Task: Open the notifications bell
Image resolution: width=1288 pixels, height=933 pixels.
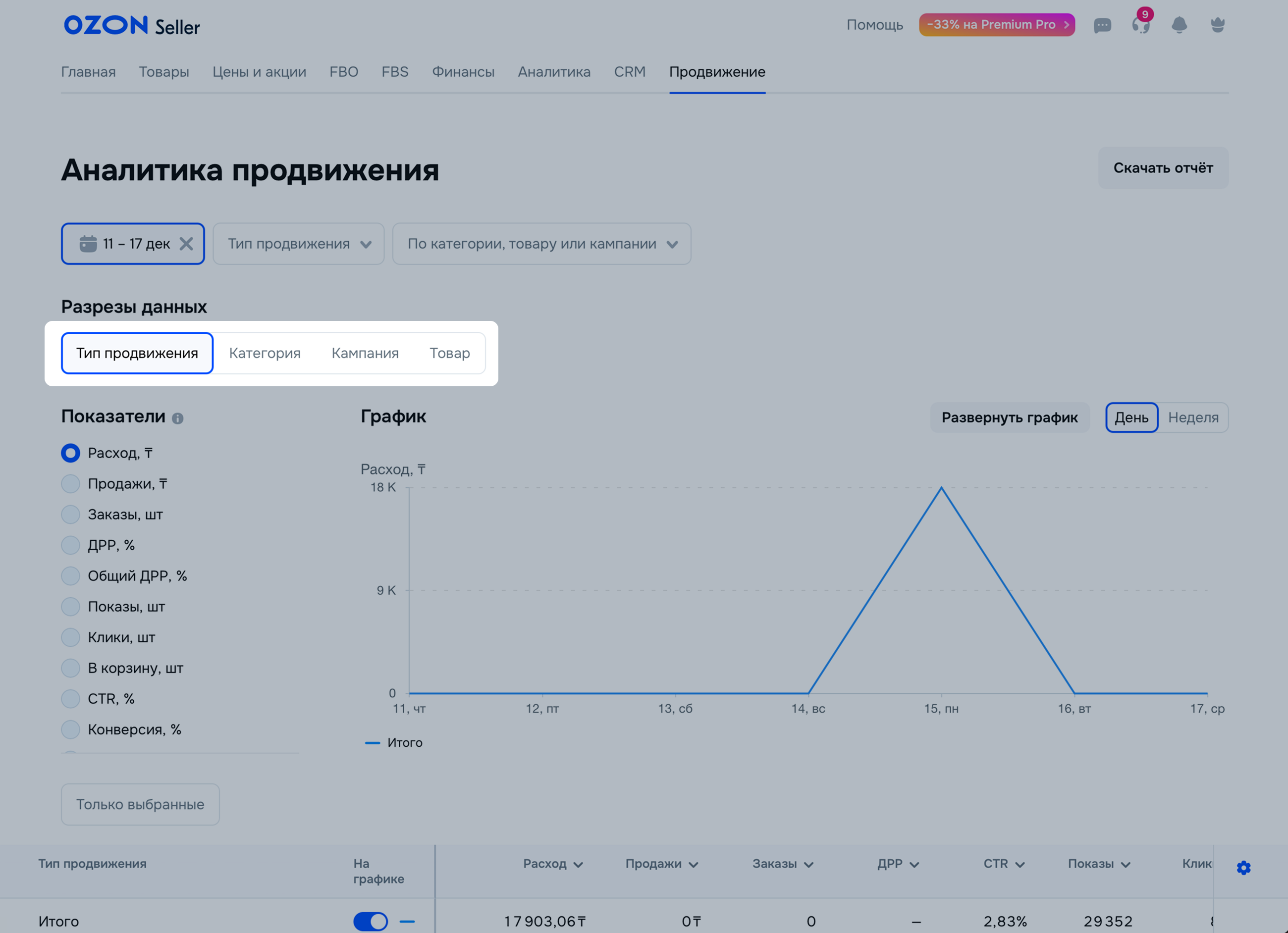Action: tap(1179, 25)
